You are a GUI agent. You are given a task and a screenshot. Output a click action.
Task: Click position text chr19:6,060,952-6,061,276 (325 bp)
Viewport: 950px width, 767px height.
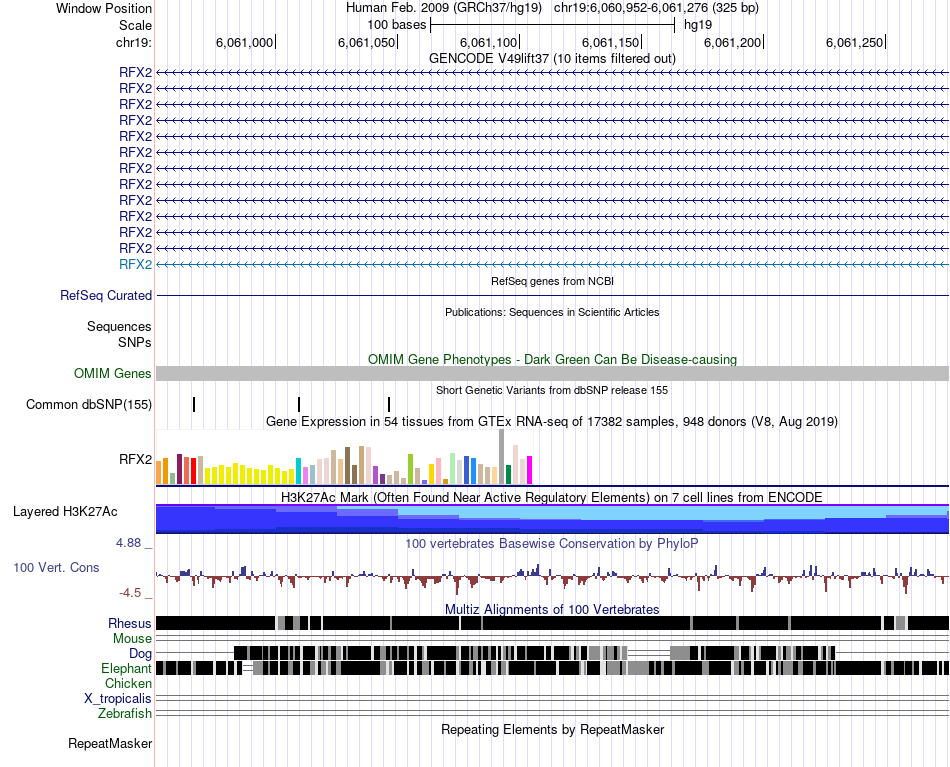coord(656,8)
